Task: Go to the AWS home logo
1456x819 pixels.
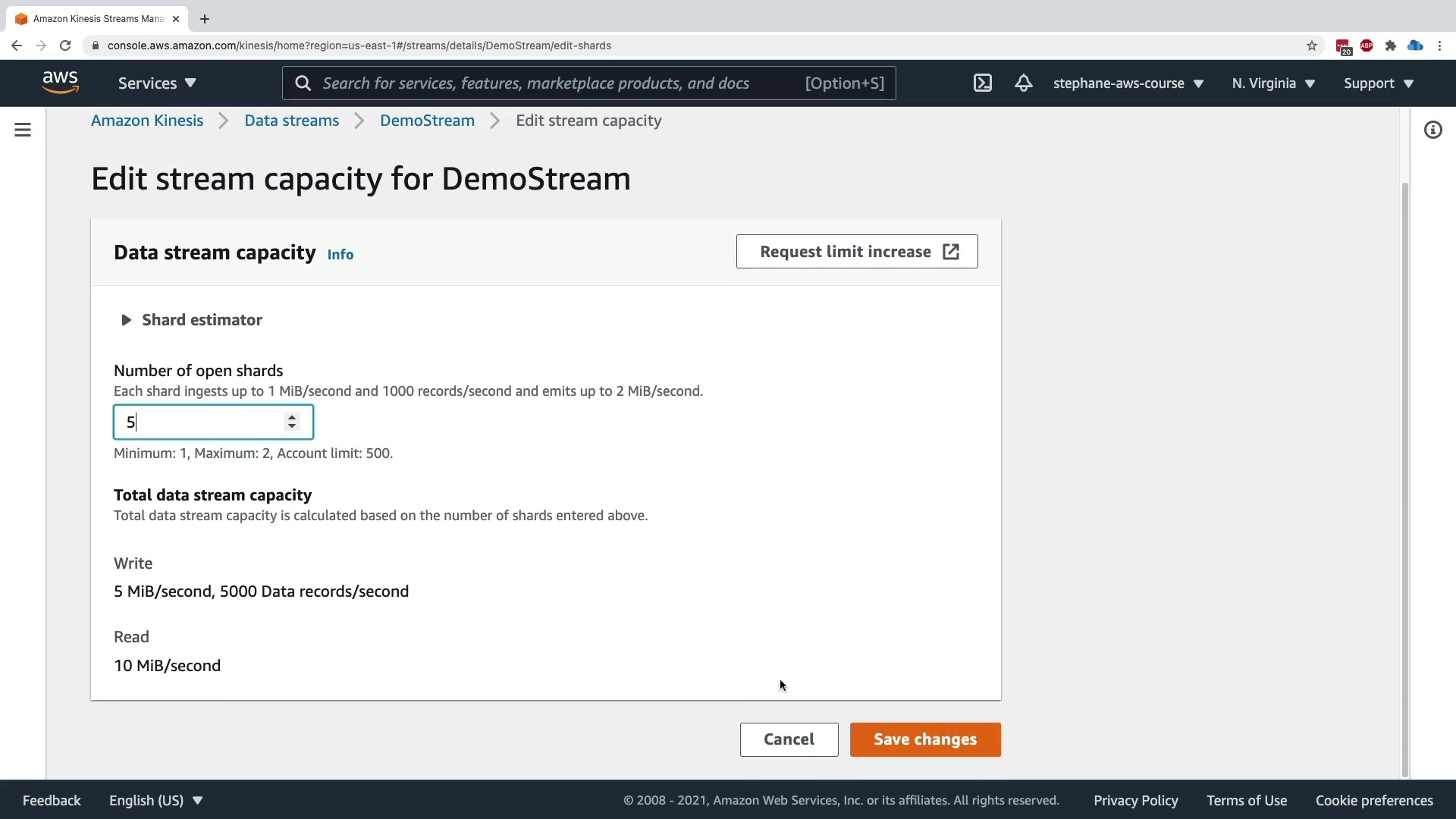Action: tap(61, 83)
